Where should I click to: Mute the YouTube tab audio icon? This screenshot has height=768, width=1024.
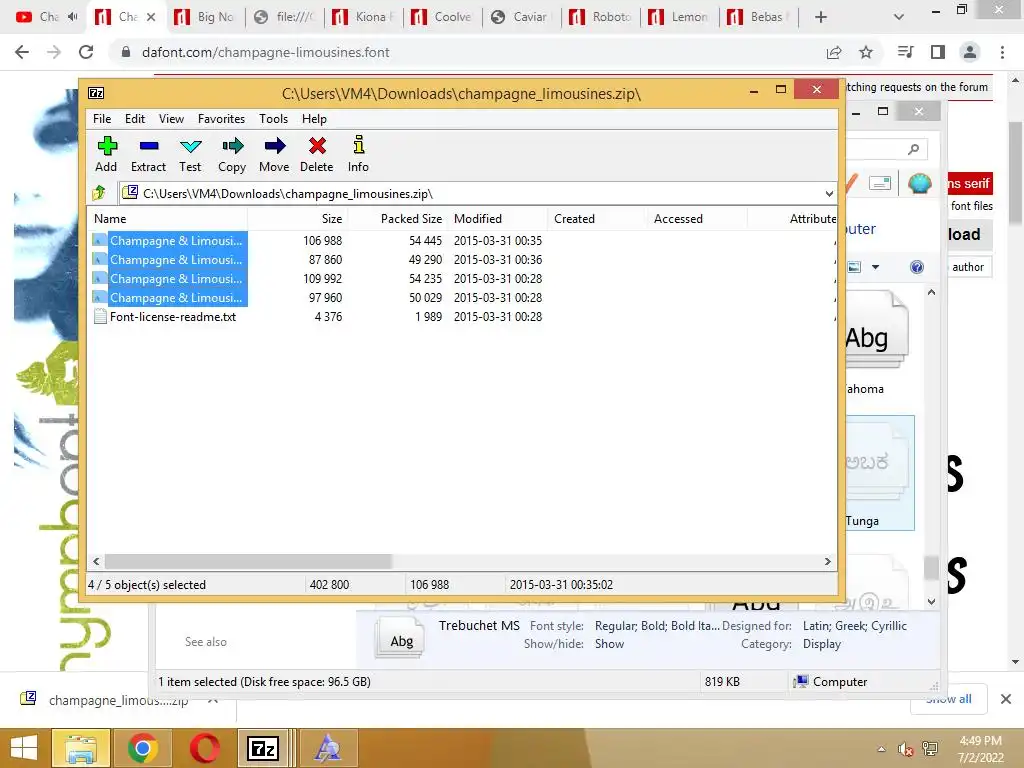[72, 17]
